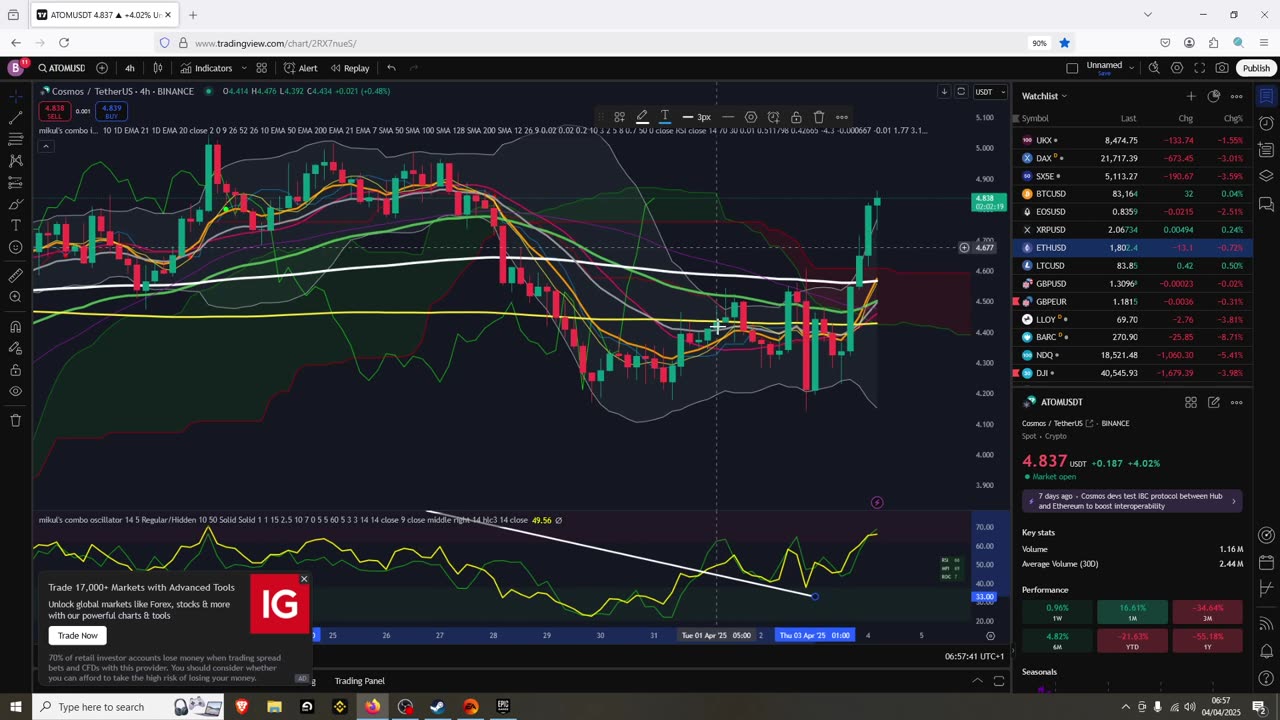
Task: Open notifications bell in right sidebar
Action: [1266, 651]
